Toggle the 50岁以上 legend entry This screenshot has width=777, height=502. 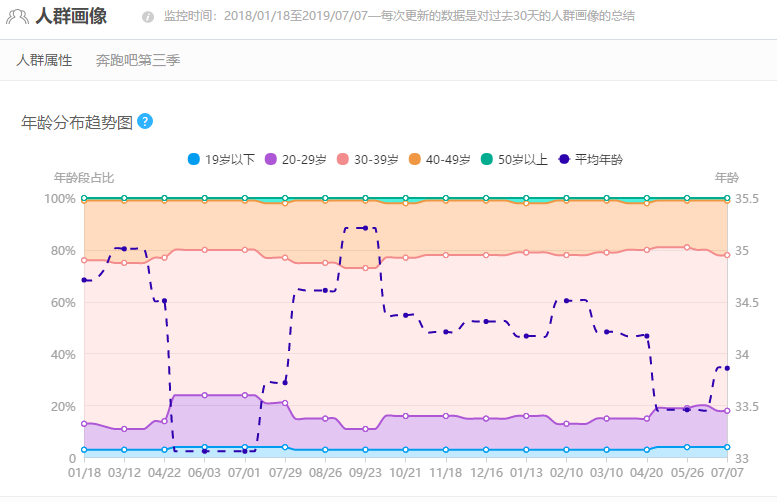(x=514, y=159)
